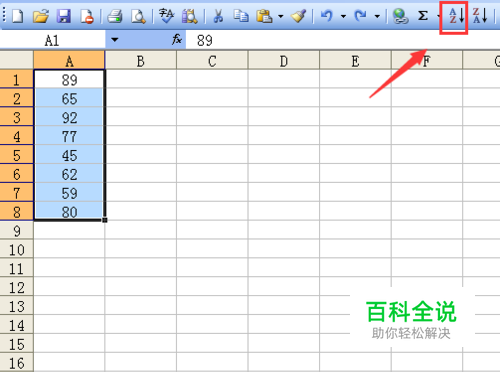Print the sheet using the printer icon
500x372 pixels.
[x=115, y=16]
